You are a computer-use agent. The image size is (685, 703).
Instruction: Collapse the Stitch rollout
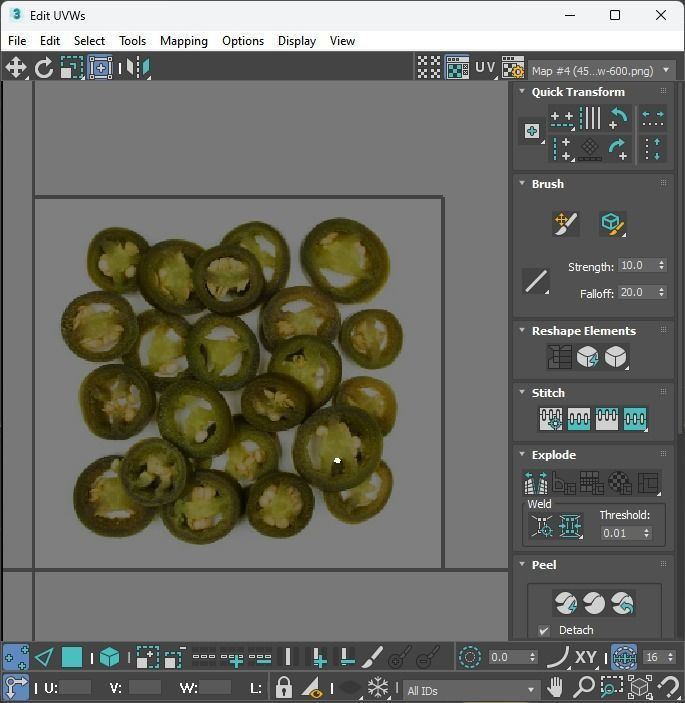[x=522, y=392]
